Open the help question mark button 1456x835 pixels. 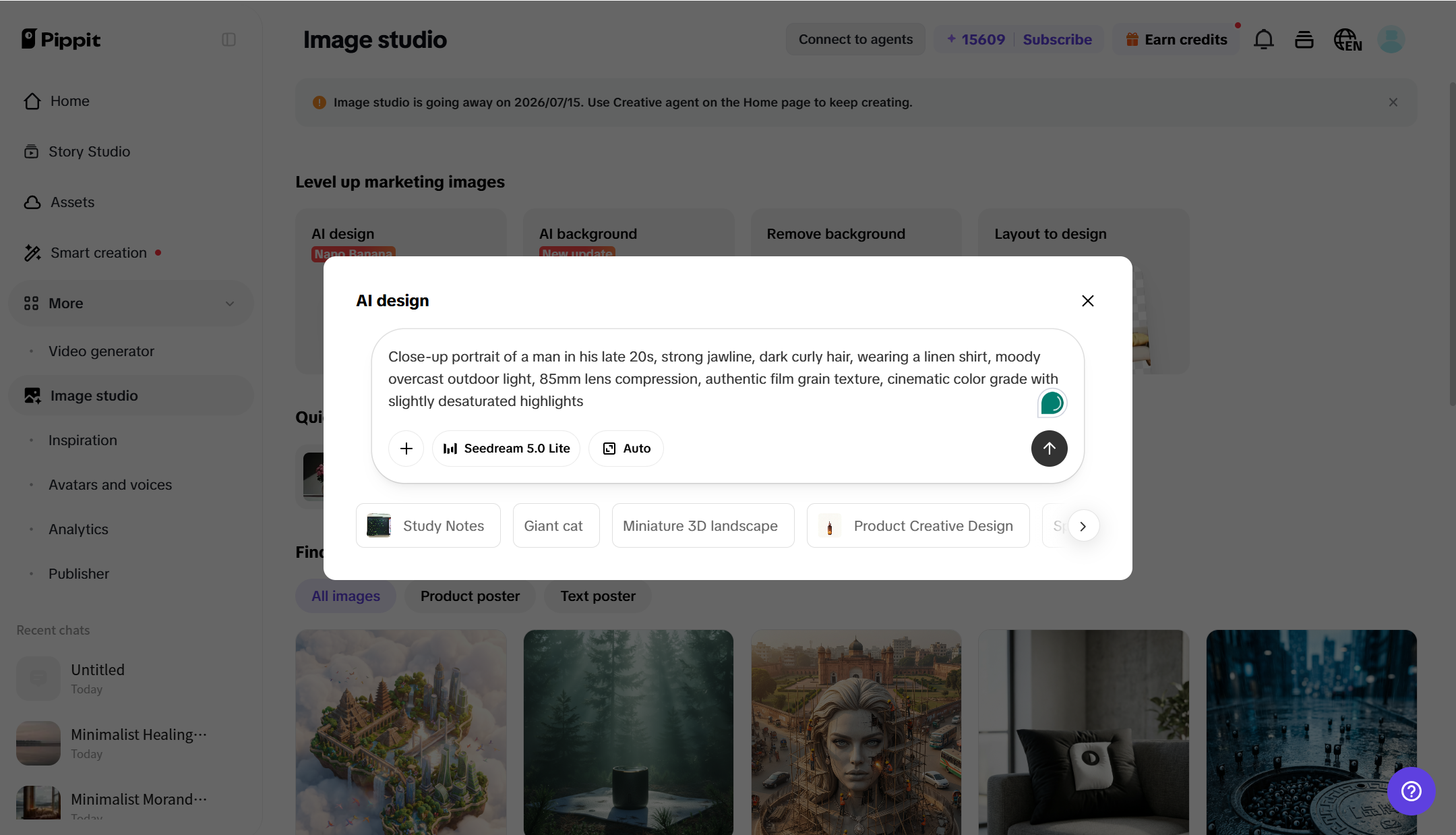pyautogui.click(x=1411, y=791)
